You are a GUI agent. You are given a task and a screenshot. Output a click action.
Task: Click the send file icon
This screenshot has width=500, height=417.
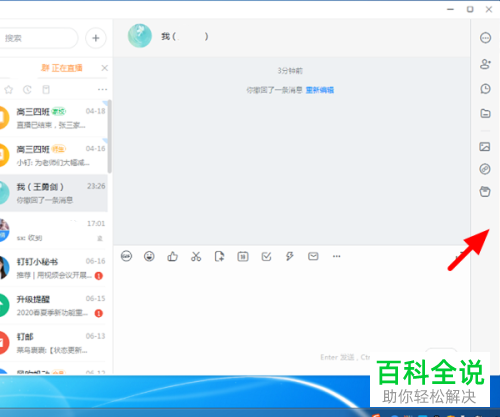[219, 256]
